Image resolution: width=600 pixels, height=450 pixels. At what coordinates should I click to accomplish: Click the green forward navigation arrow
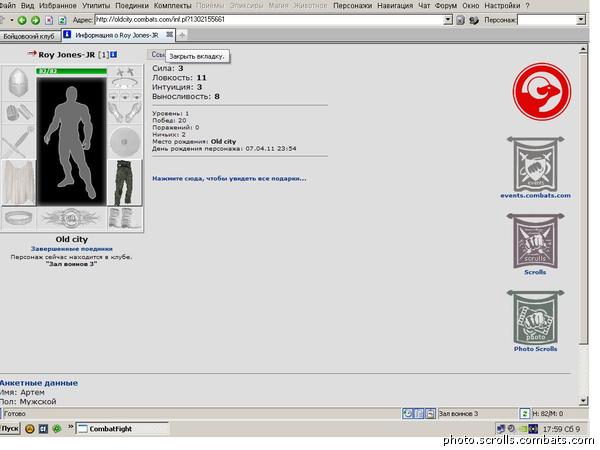click(35, 20)
